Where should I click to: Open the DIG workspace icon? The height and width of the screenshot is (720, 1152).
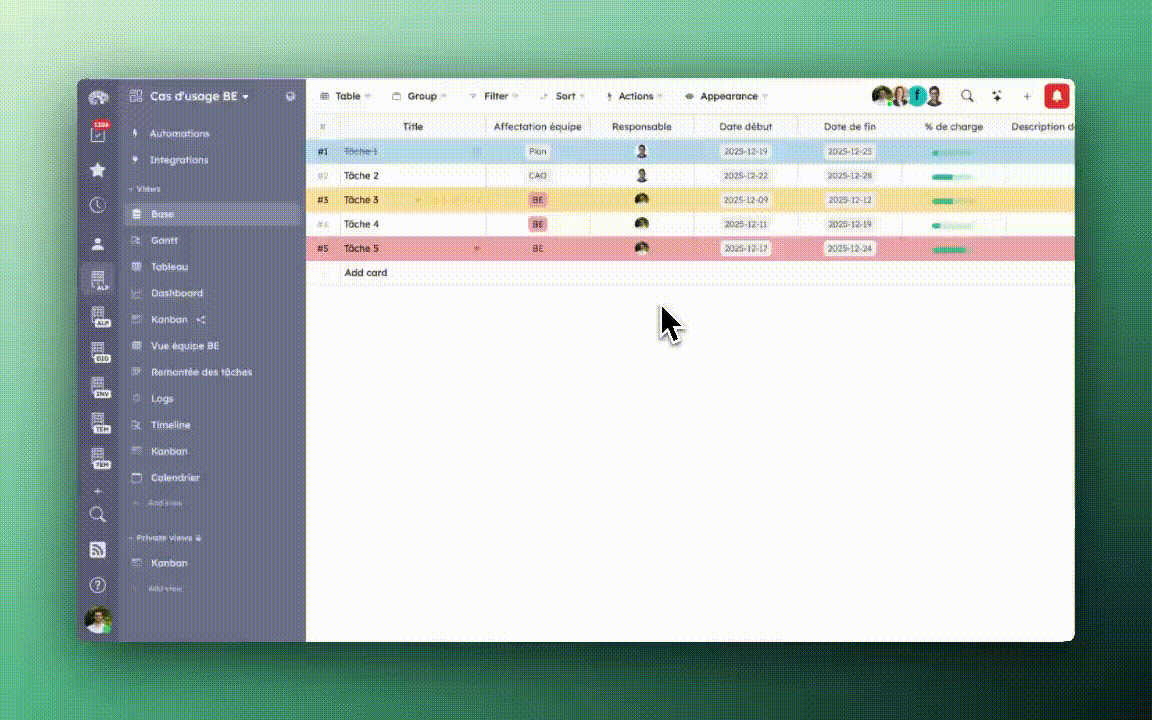tap(100, 353)
